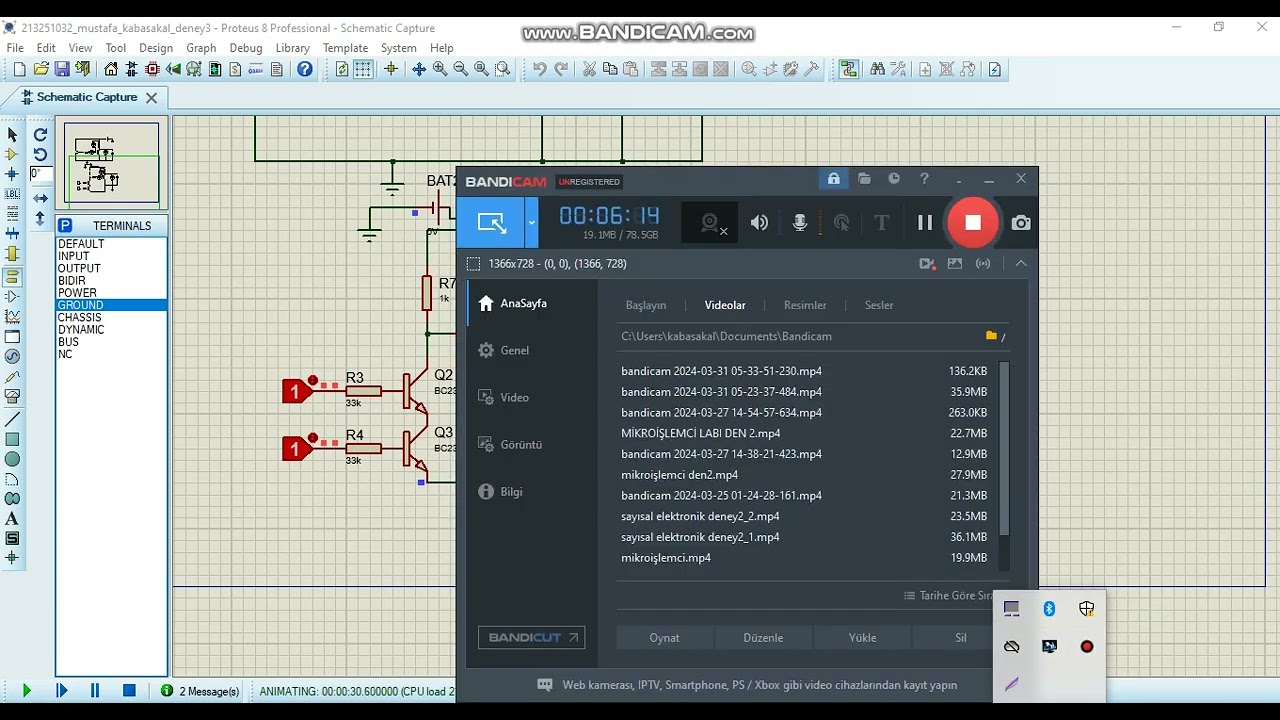
Task: Switch to the Resimler tab
Action: coord(804,305)
